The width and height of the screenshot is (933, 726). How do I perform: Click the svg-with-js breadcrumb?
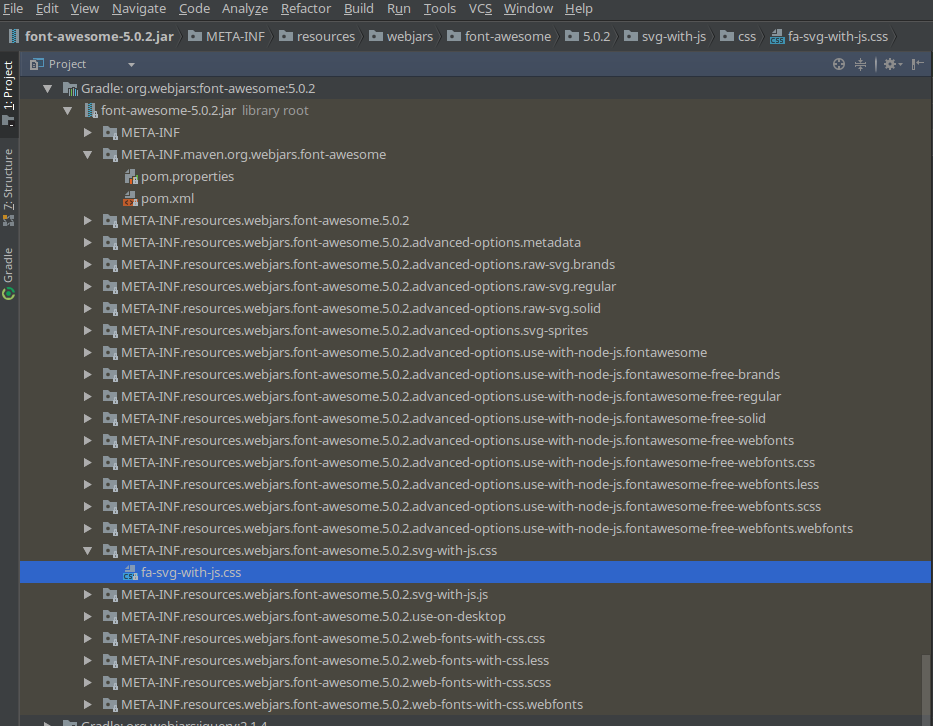[665, 37]
